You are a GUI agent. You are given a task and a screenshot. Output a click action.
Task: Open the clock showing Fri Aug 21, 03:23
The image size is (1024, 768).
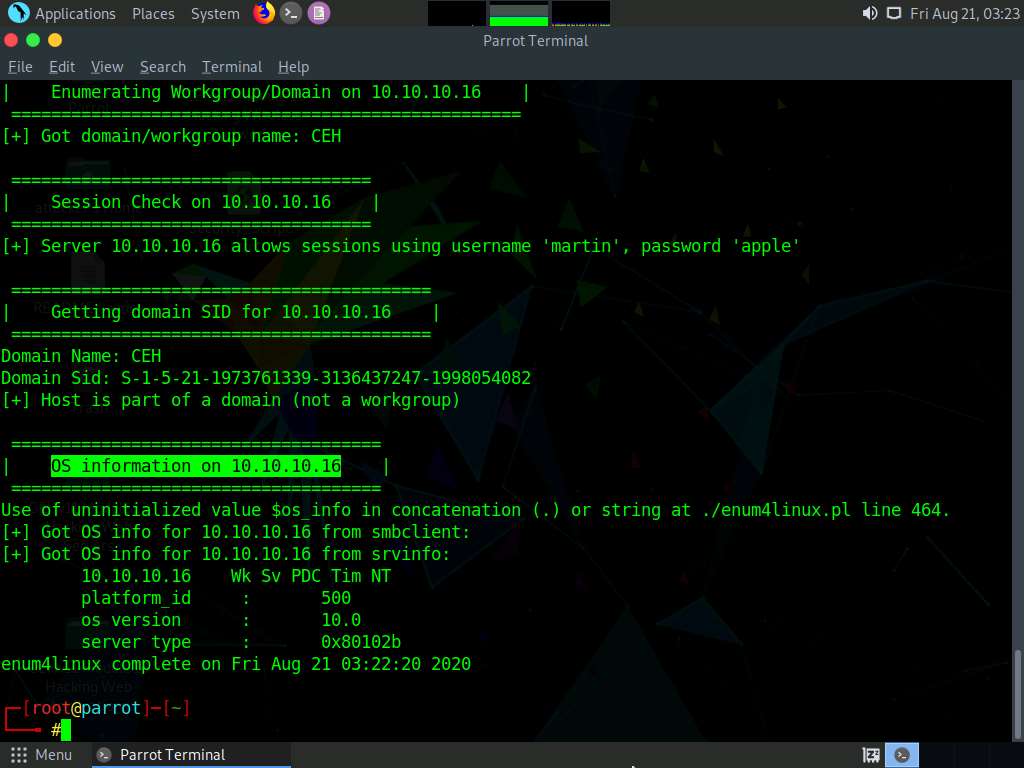pyautogui.click(x=965, y=14)
